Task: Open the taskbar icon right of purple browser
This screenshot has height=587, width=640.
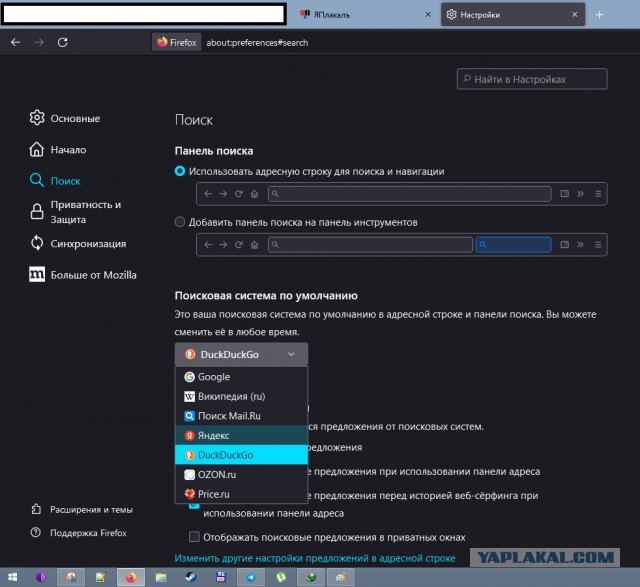Action: [x=71, y=577]
